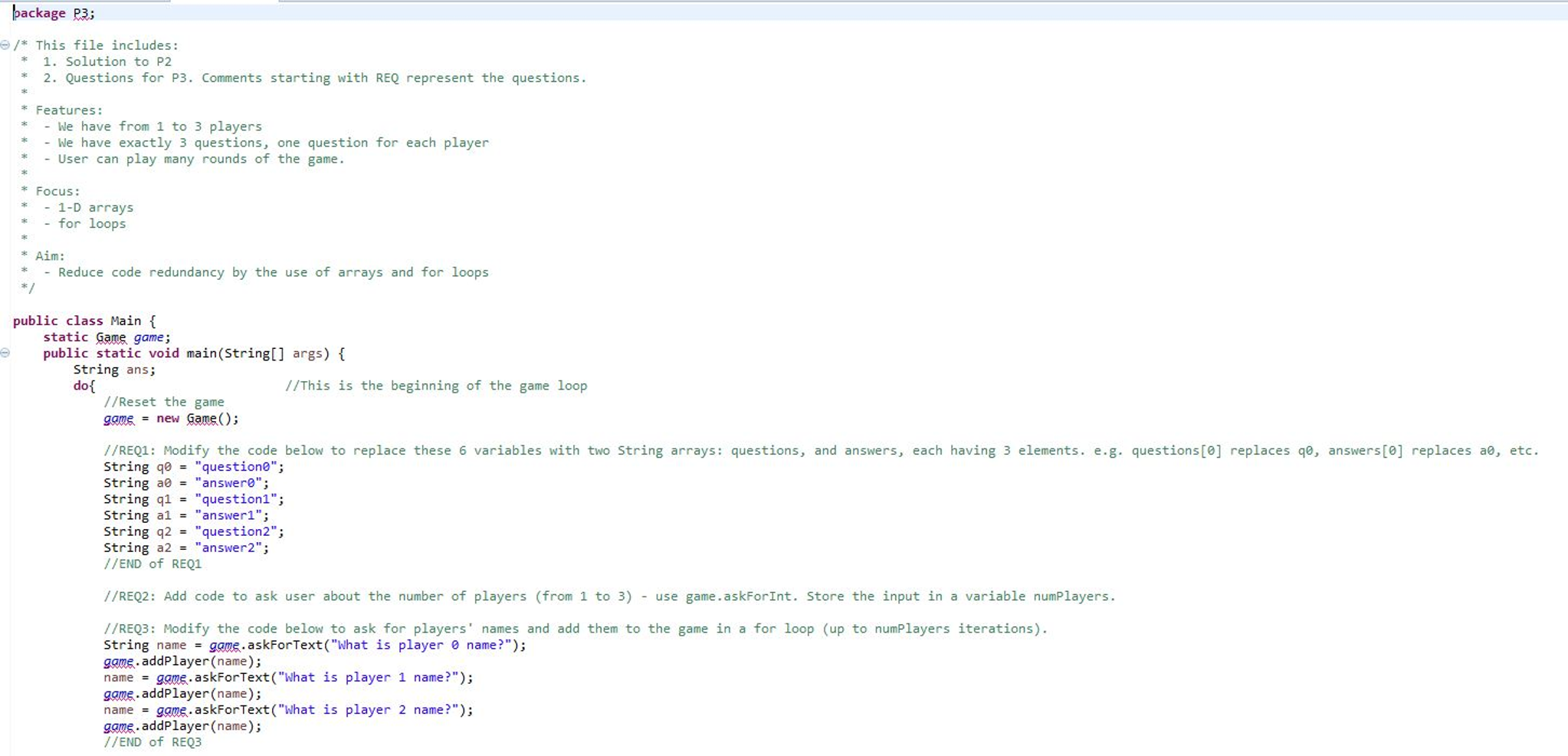Click the String a0 = "answer0" line
The image size is (1568, 756).
tap(186, 483)
